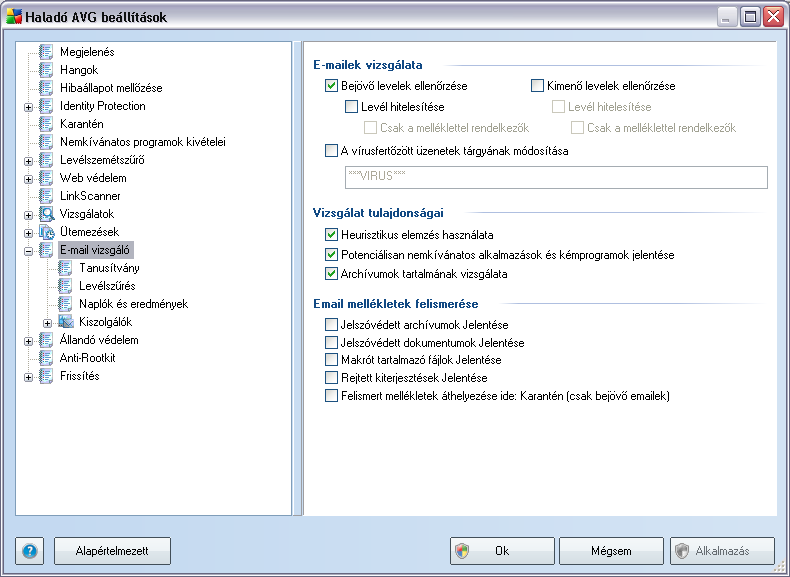Expand the Állandó védelem node
The image size is (790, 577).
click(x=29, y=341)
